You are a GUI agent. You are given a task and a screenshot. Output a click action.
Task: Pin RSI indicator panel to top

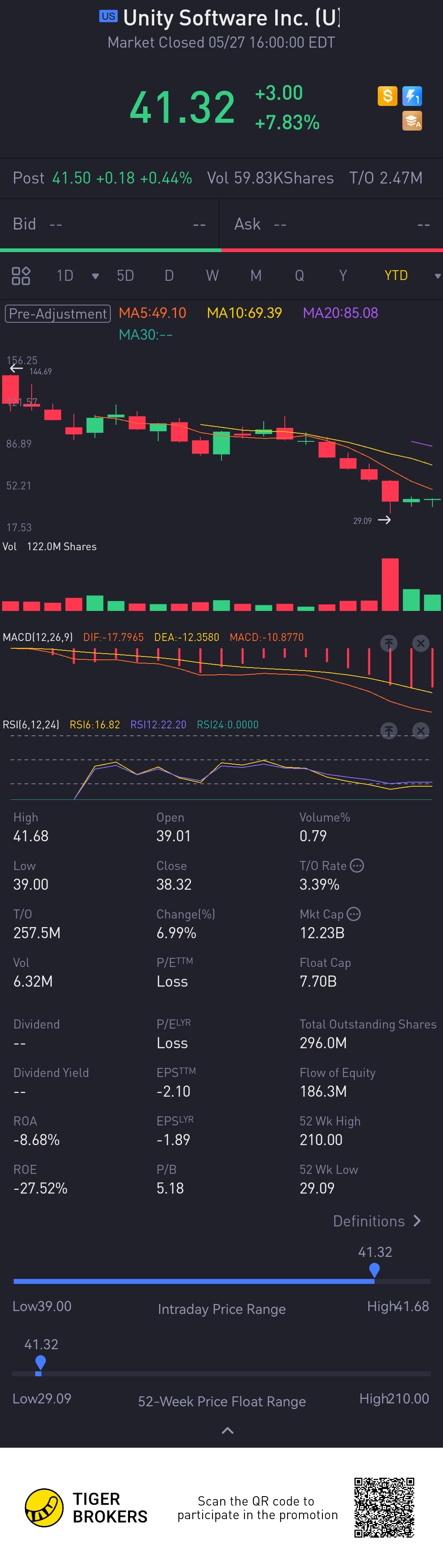click(x=389, y=730)
